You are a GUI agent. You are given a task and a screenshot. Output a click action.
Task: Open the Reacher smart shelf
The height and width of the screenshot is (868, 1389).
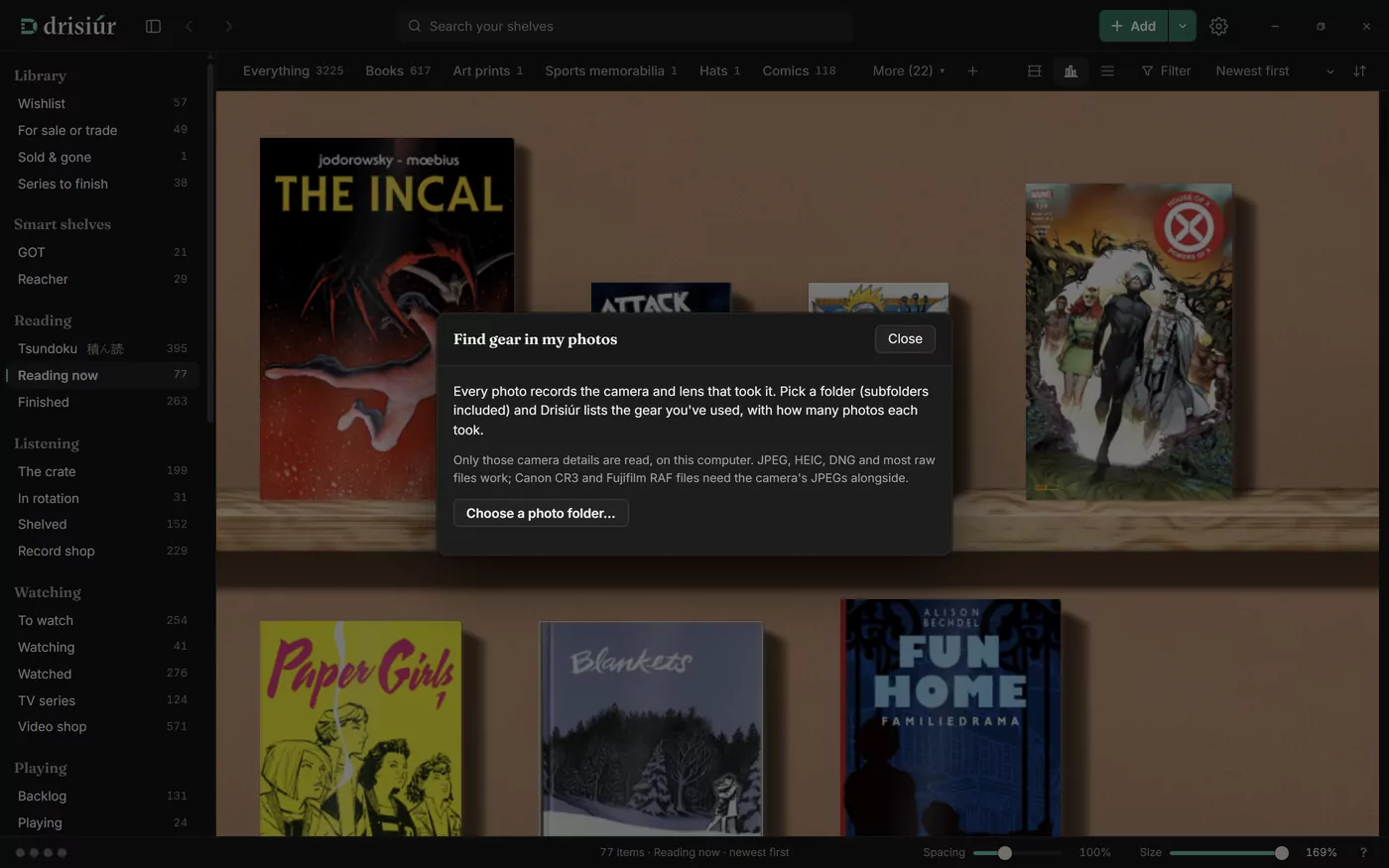pos(102,279)
